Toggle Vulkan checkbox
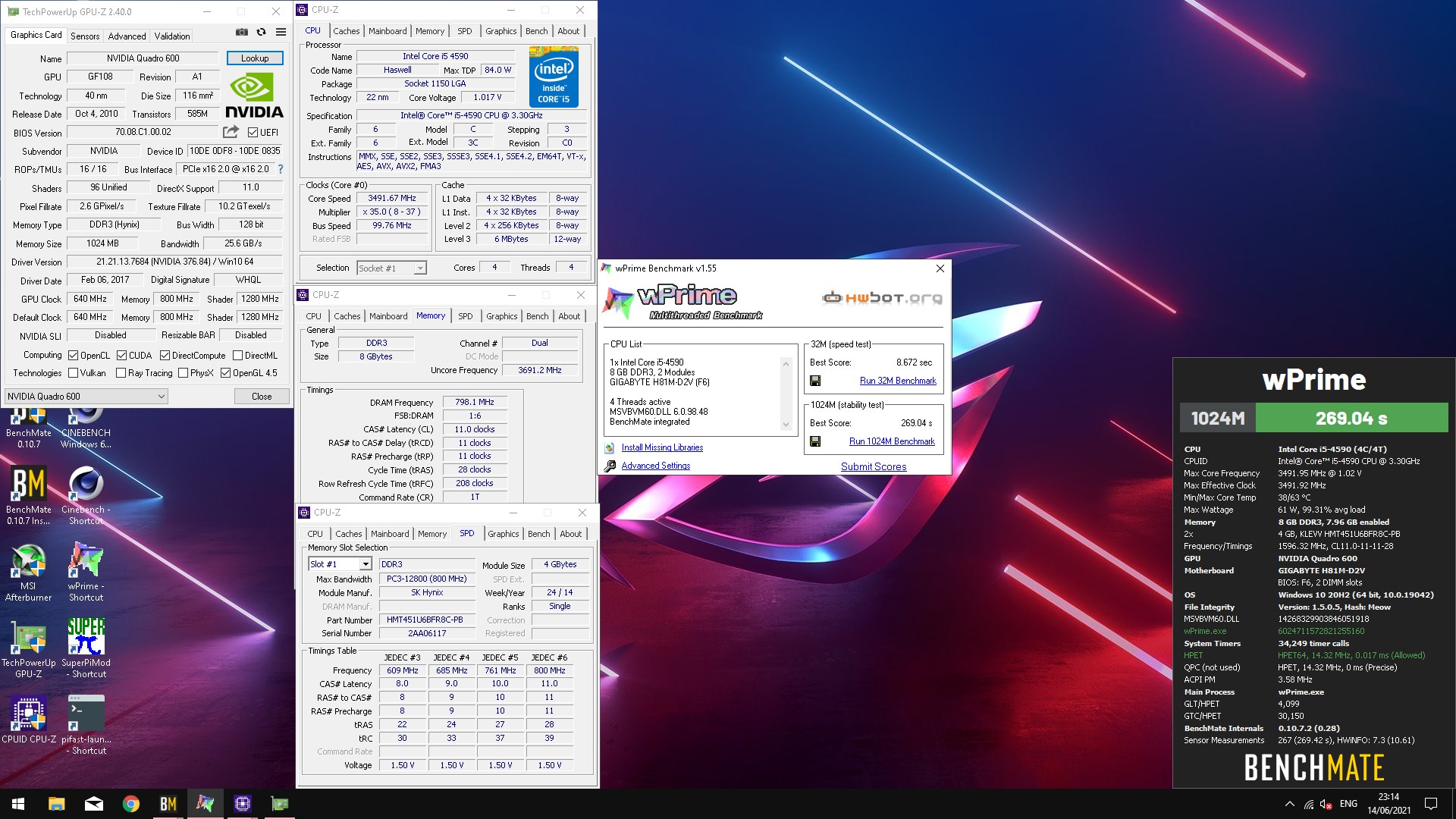Screen dimensions: 1456x819 coord(73,373)
